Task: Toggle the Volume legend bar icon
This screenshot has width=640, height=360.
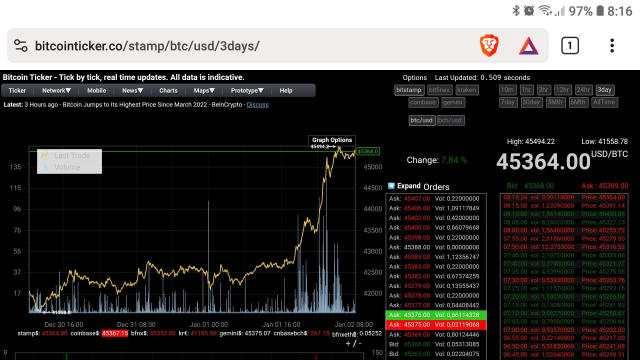Action: (45, 167)
